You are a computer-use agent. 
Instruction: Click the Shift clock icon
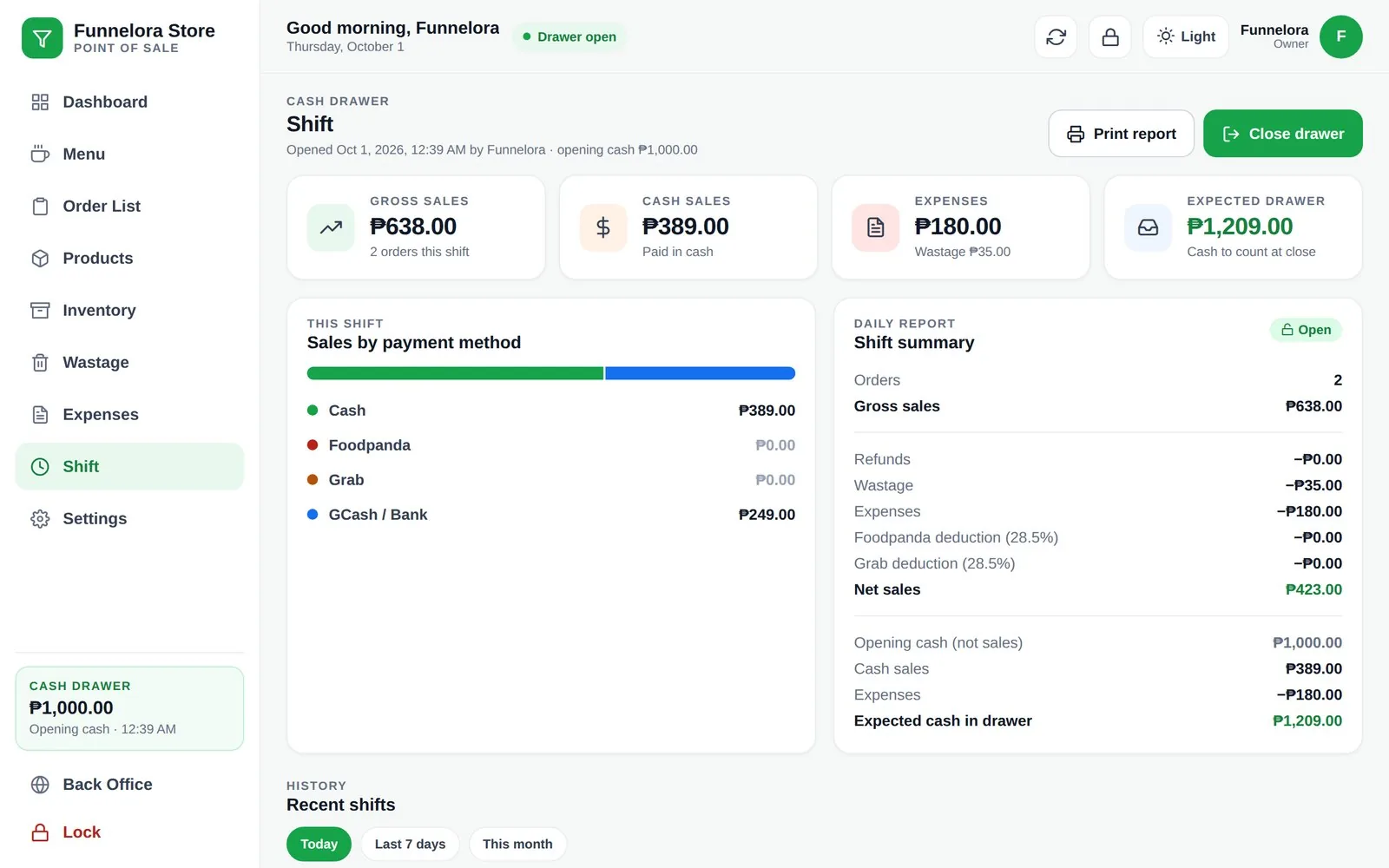[40, 467]
